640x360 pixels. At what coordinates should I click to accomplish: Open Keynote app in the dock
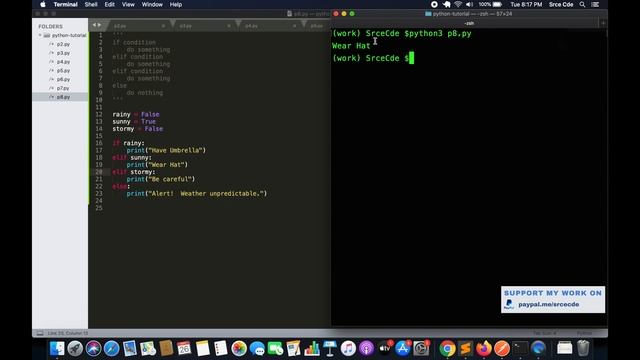[x=330, y=348]
